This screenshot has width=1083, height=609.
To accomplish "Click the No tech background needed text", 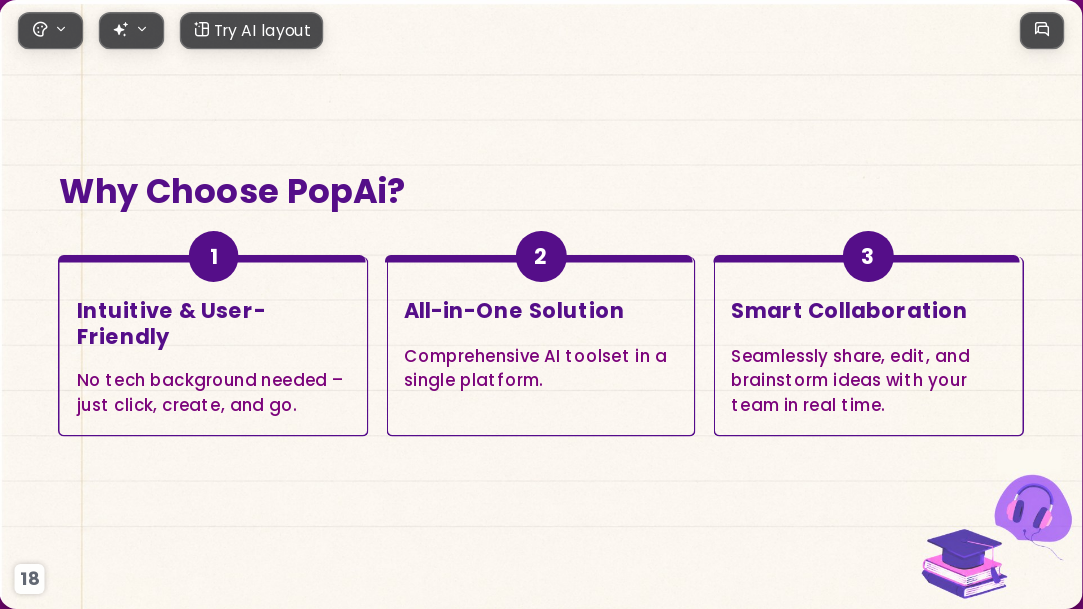I will [210, 392].
